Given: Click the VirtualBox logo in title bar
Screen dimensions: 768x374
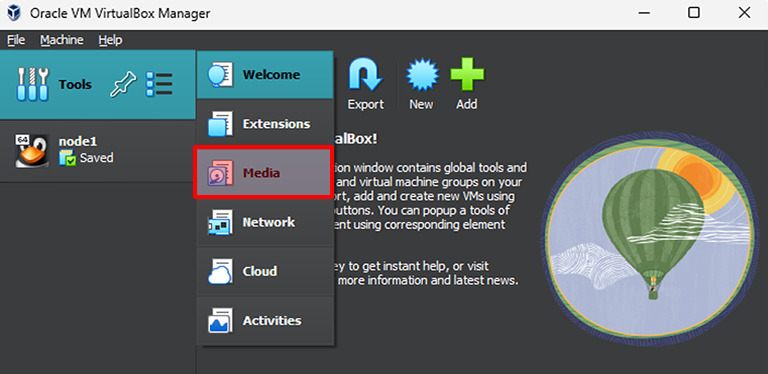Looking at the screenshot, I should pyautogui.click(x=14, y=13).
